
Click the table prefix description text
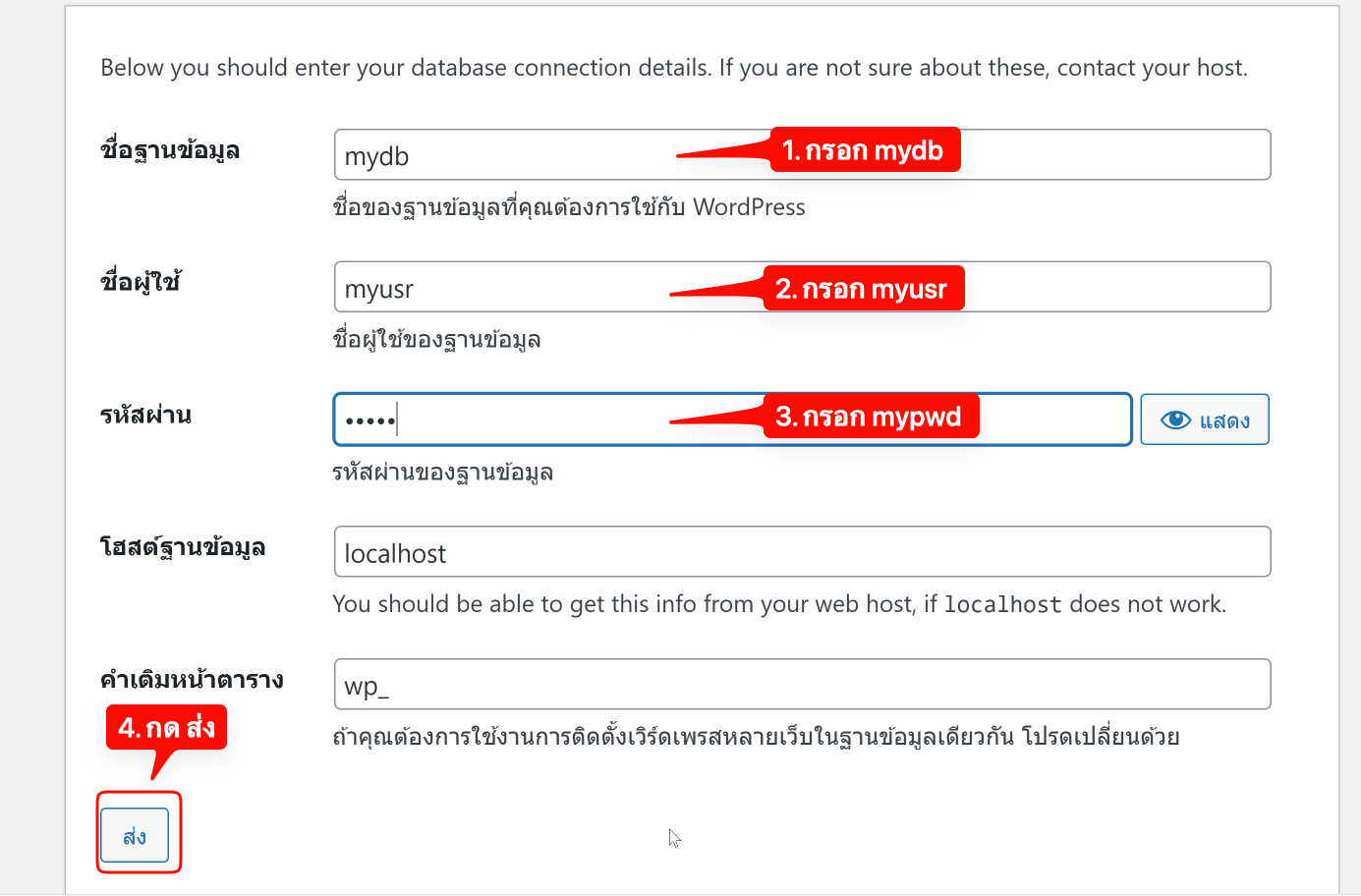756,737
